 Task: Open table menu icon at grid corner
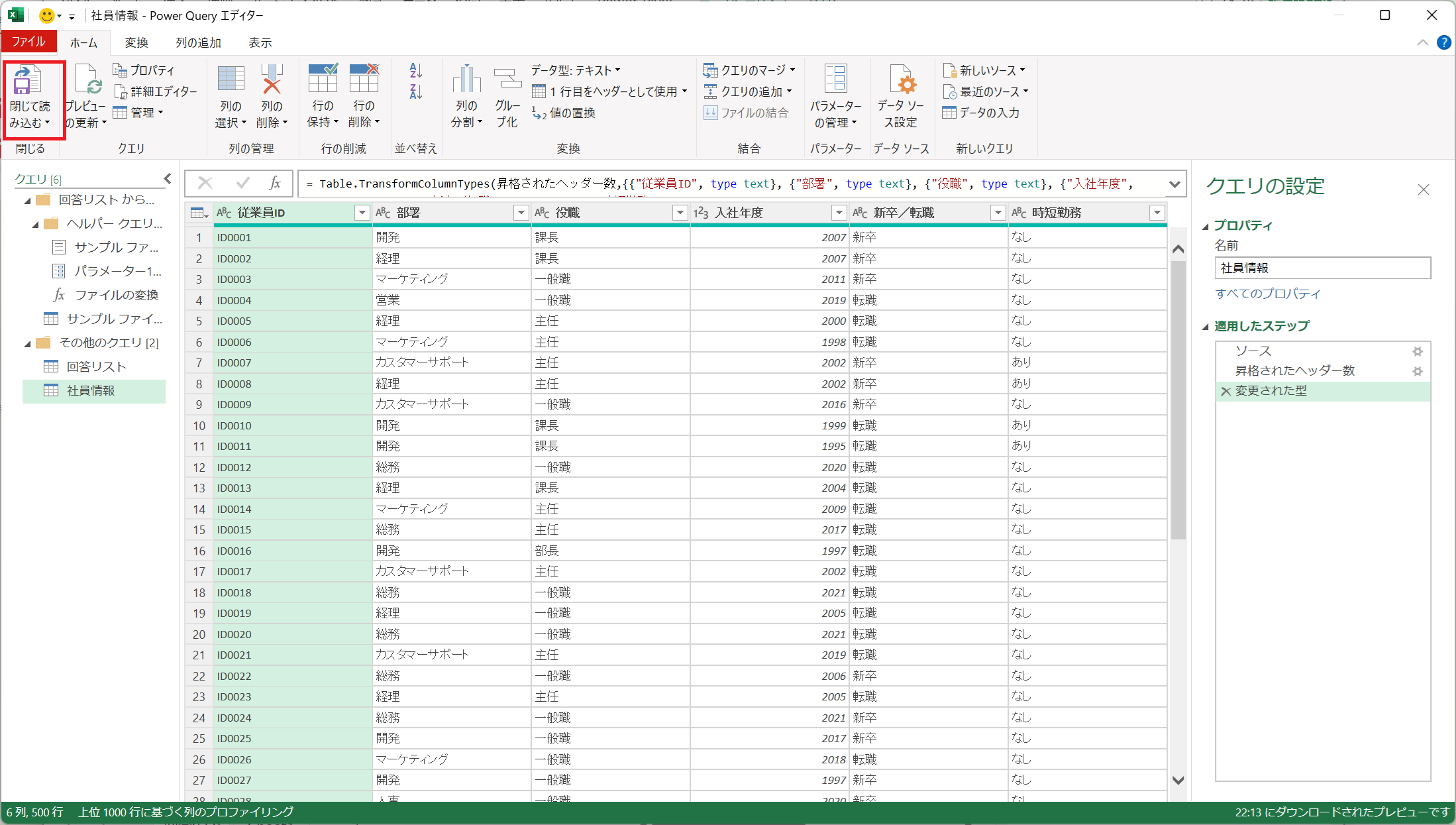pos(199,213)
